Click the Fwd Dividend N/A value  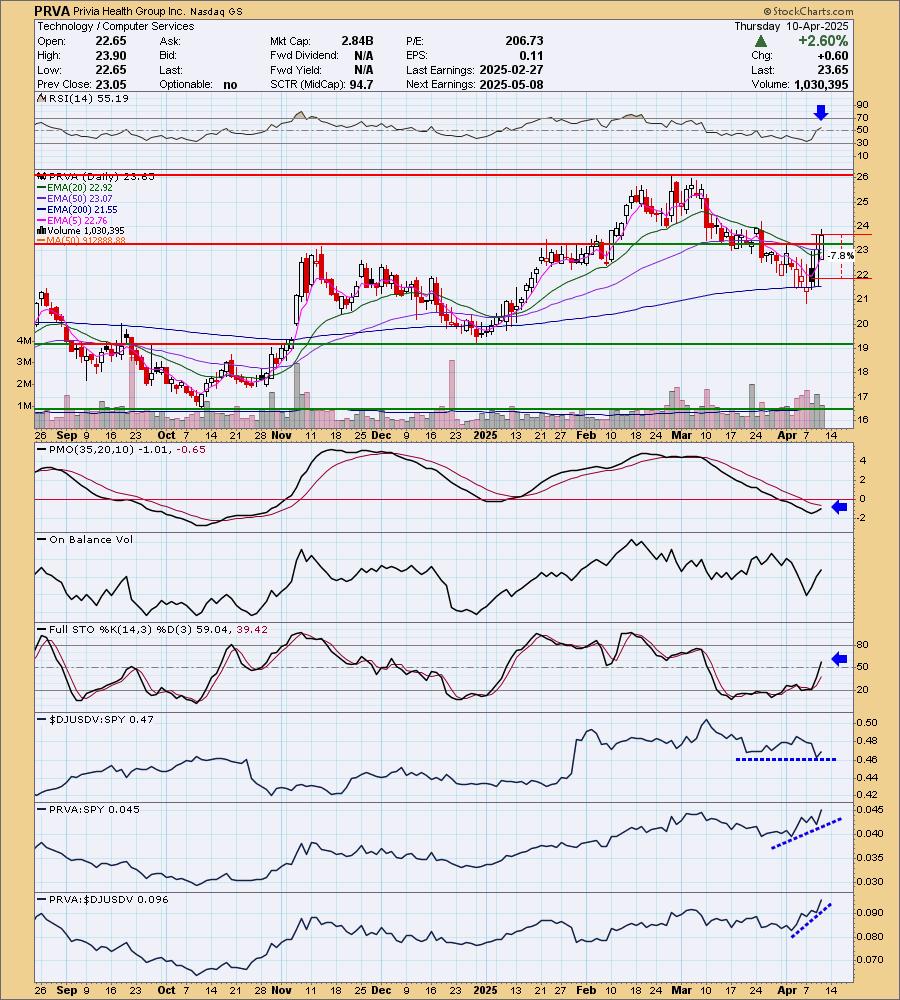coord(364,55)
